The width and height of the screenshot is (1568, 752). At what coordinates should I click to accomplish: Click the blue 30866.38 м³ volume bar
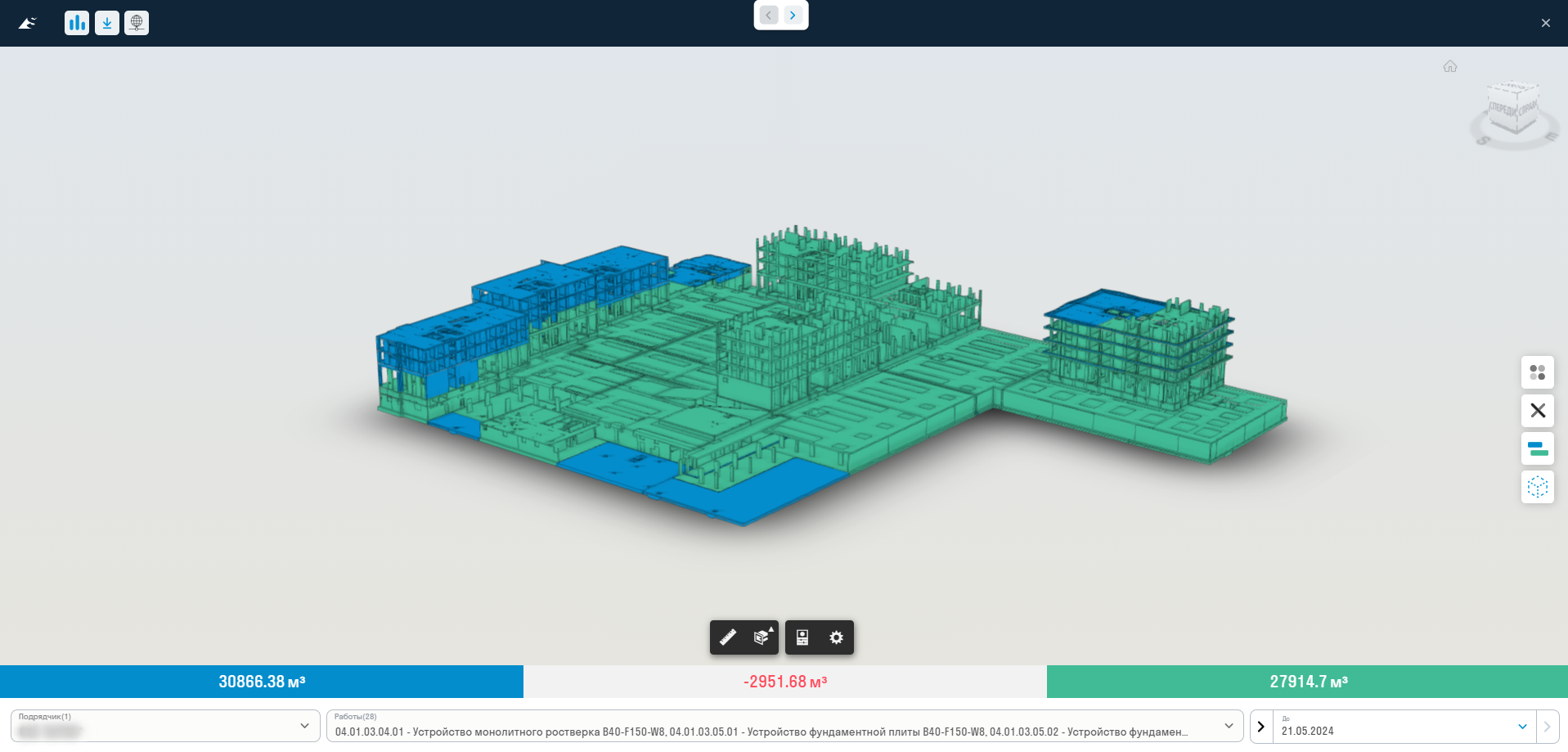click(x=262, y=682)
